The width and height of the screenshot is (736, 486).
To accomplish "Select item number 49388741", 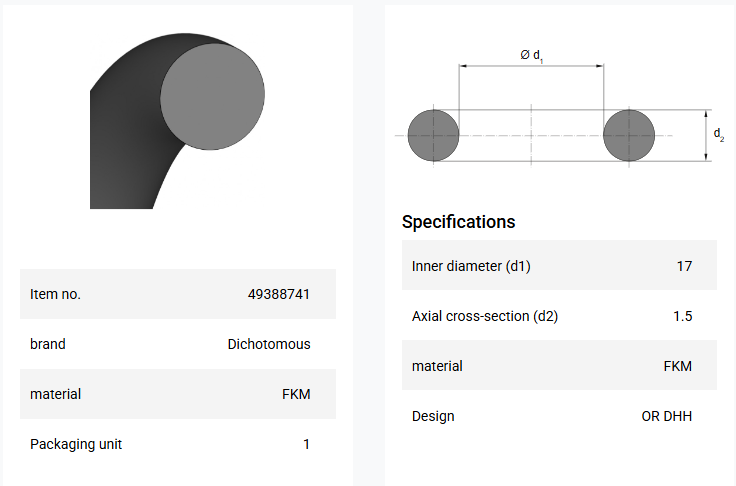I will tap(279, 294).
